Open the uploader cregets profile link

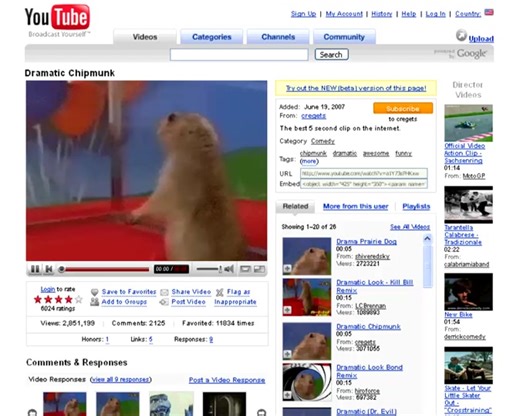313,116
